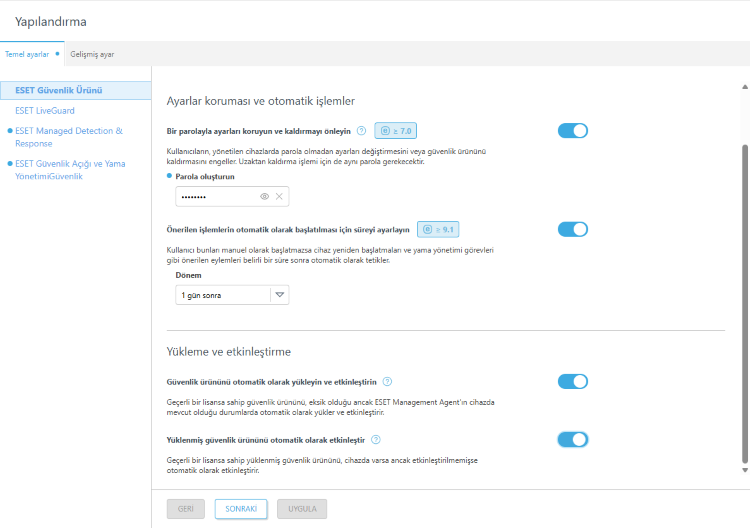Select the Temel ayarlar tab
750x528 pixels.
click(28, 54)
